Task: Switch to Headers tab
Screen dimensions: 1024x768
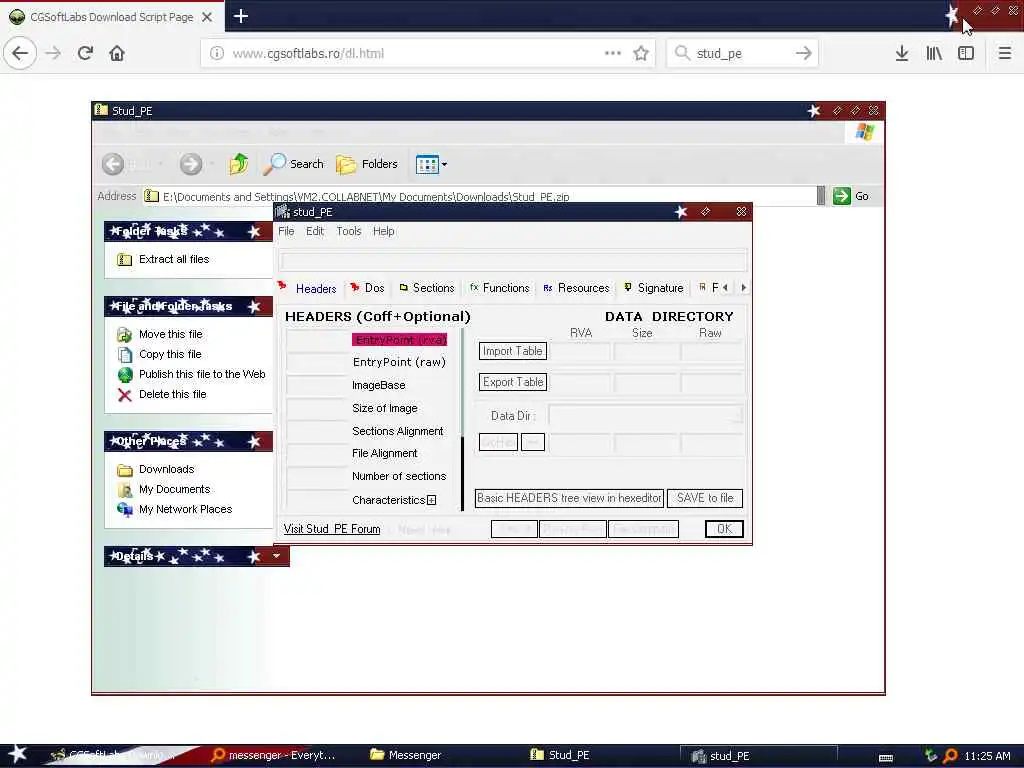Action: click(308, 288)
